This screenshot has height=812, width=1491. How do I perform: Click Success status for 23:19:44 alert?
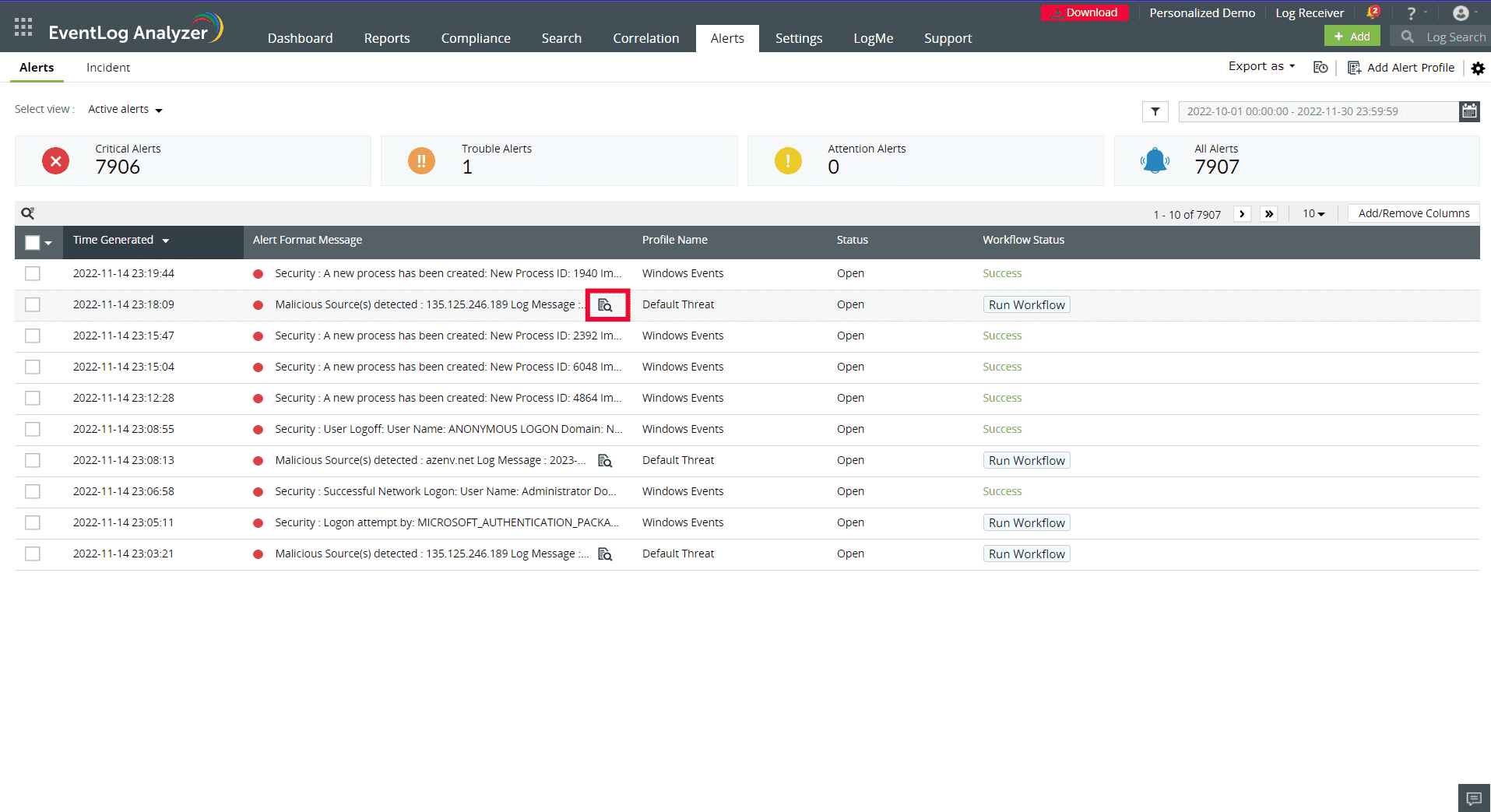(x=1002, y=274)
